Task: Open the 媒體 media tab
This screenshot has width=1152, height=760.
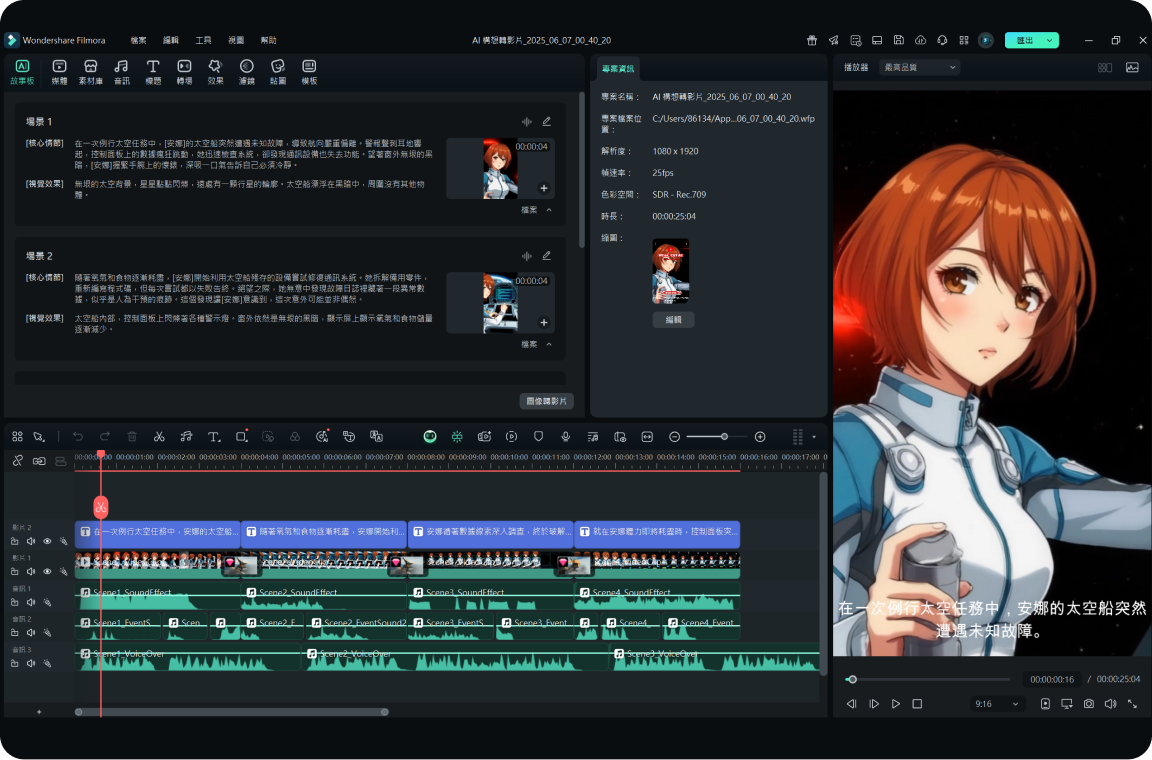Action: (60, 72)
